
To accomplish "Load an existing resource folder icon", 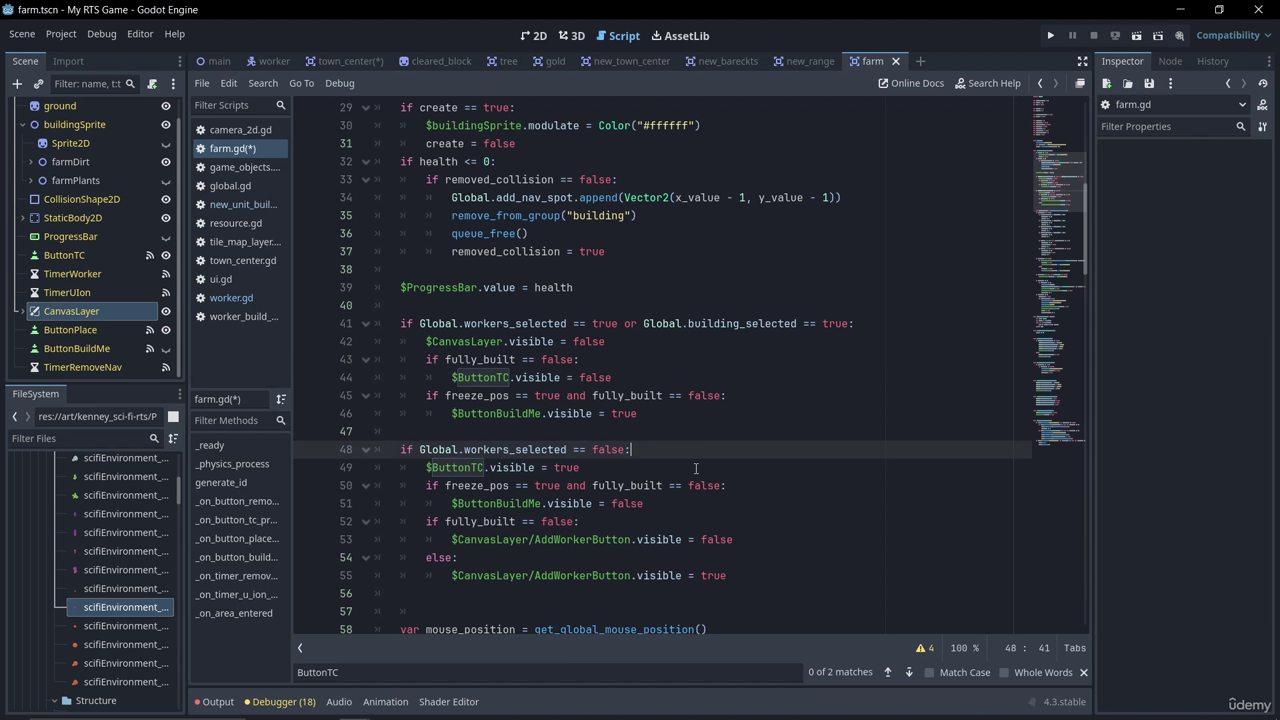I will click(1128, 84).
